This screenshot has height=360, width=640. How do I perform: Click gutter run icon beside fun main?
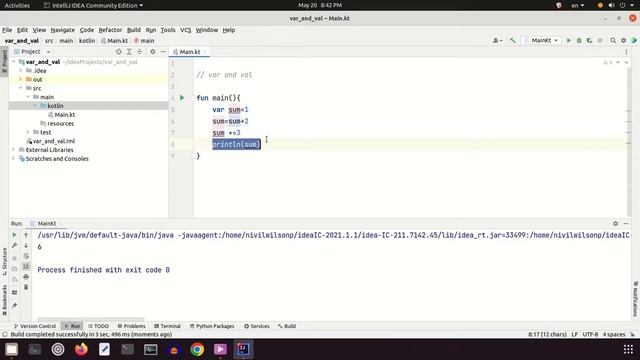(182, 98)
